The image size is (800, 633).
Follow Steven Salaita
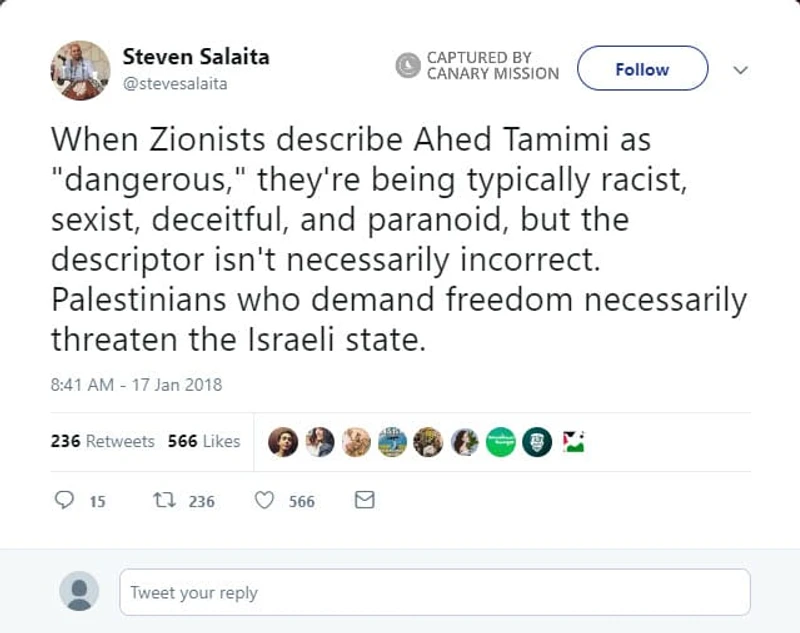pyautogui.click(x=642, y=69)
